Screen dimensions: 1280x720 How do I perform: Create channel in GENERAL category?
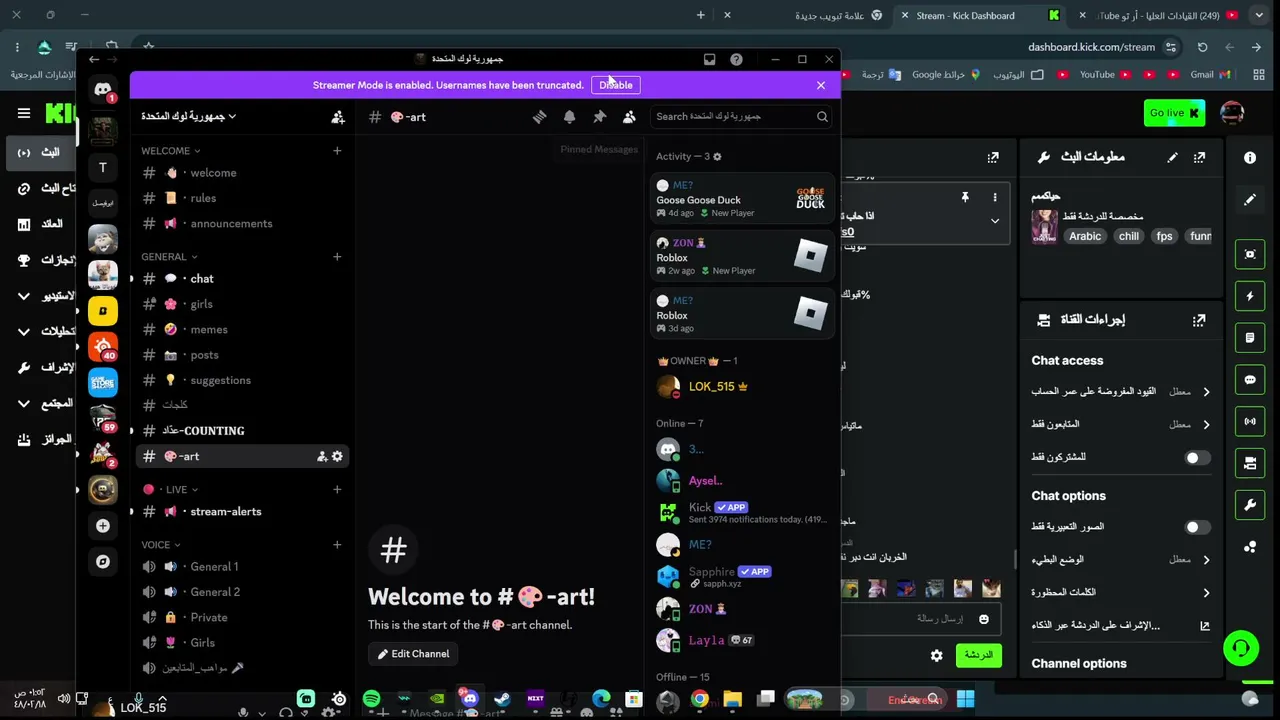point(337,257)
